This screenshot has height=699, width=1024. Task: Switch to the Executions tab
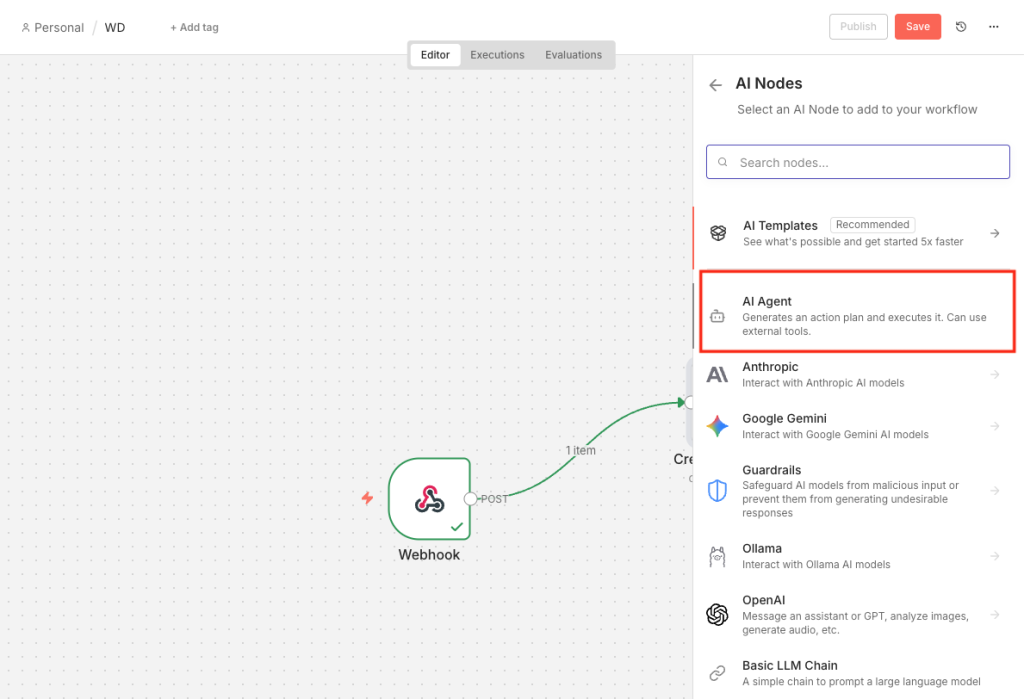click(x=497, y=55)
